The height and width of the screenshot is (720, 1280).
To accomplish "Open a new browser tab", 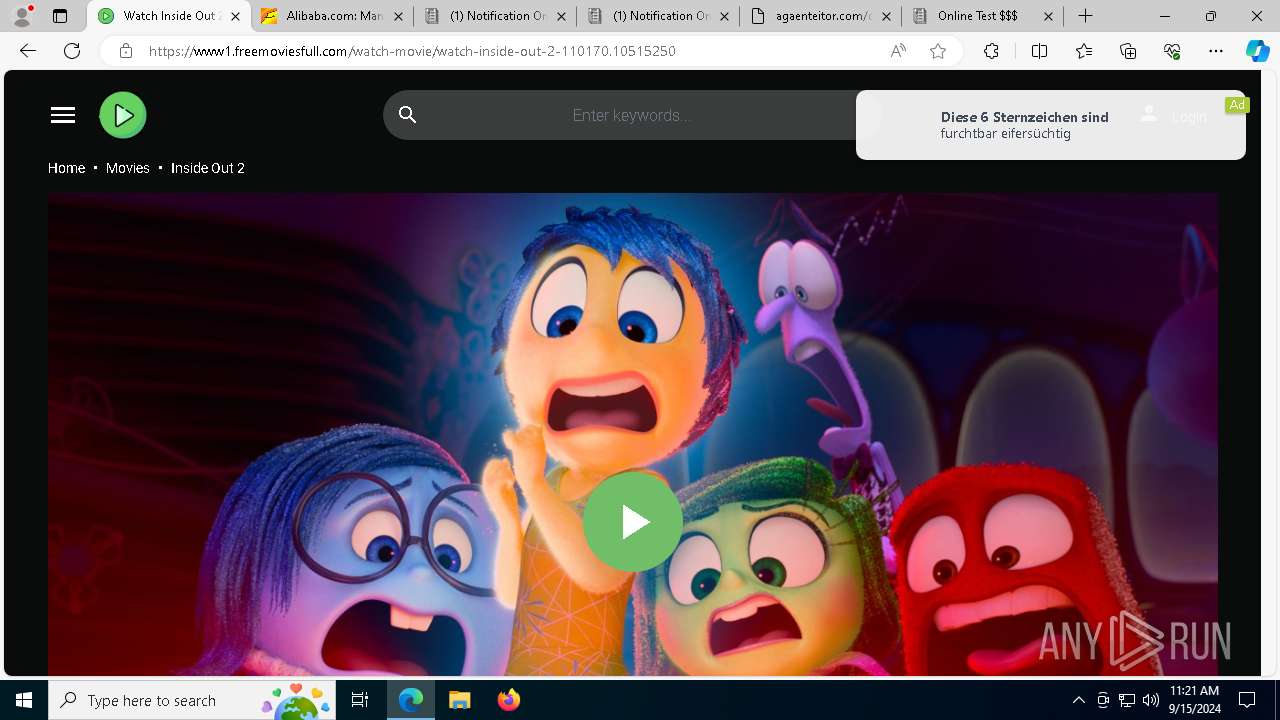I will [1085, 16].
